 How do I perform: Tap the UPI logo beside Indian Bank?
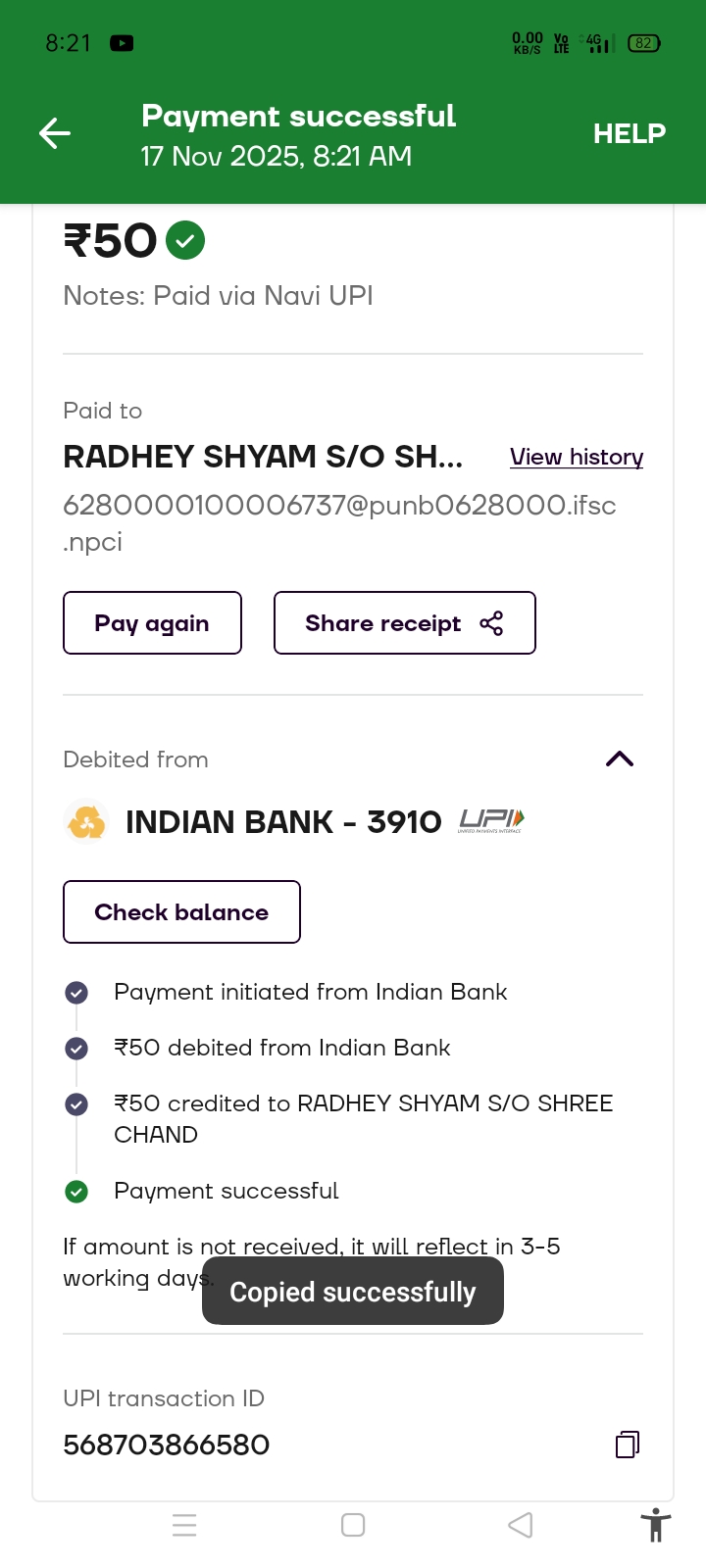click(491, 820)
